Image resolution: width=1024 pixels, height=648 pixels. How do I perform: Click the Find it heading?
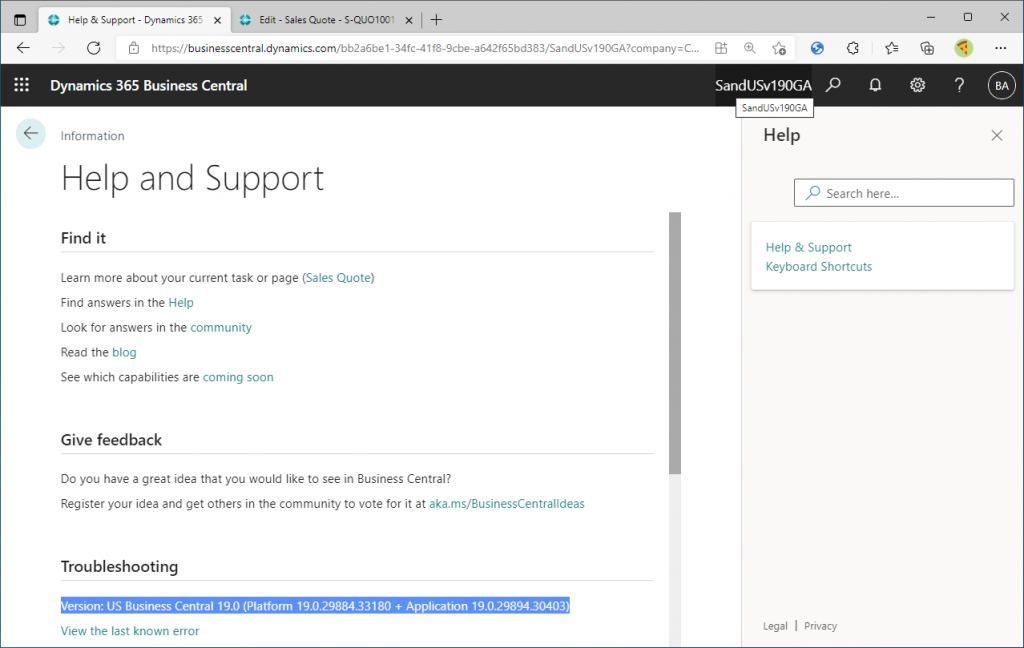[83, 238]
